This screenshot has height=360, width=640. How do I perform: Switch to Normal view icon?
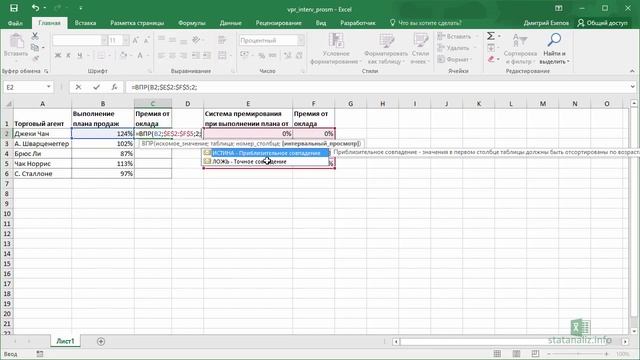coord(497,353)
